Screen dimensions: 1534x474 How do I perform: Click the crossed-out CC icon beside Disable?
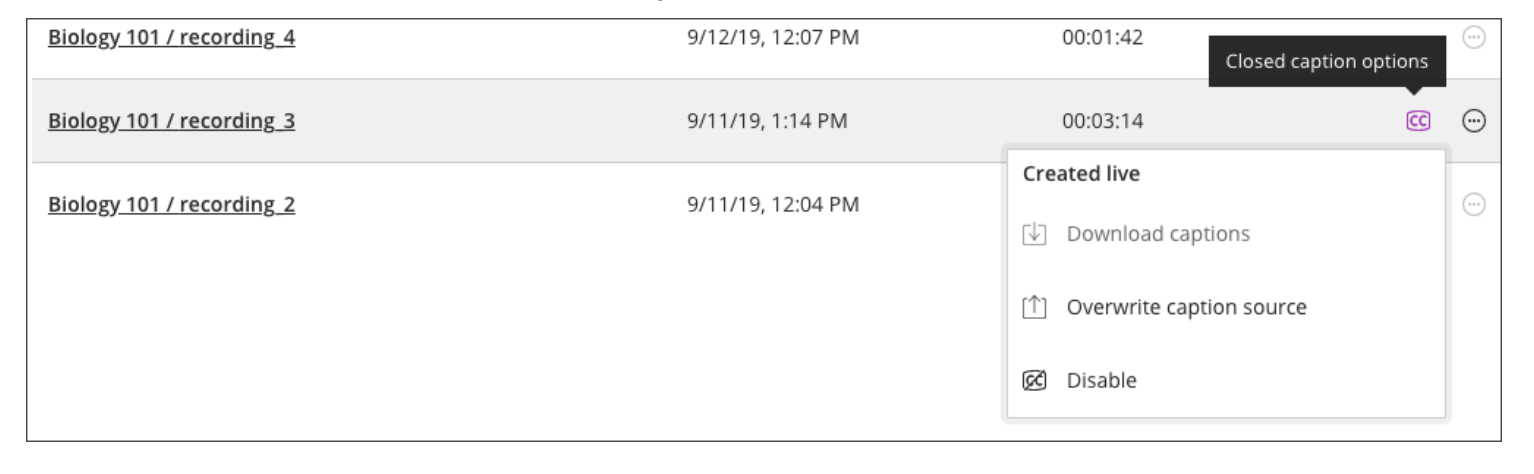click(x=1034, y=380)
